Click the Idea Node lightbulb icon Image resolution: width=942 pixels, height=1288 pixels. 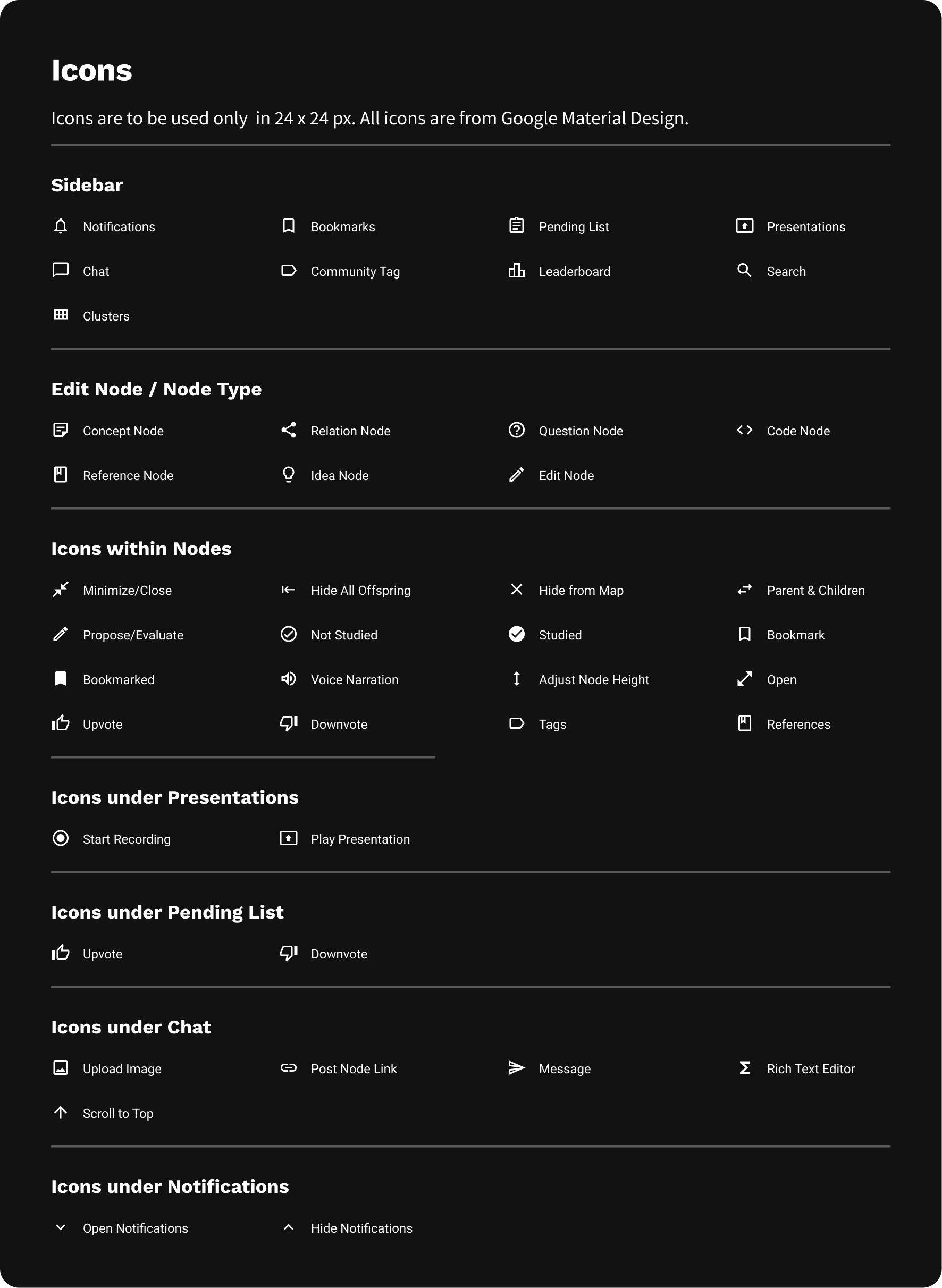(289, 474)
